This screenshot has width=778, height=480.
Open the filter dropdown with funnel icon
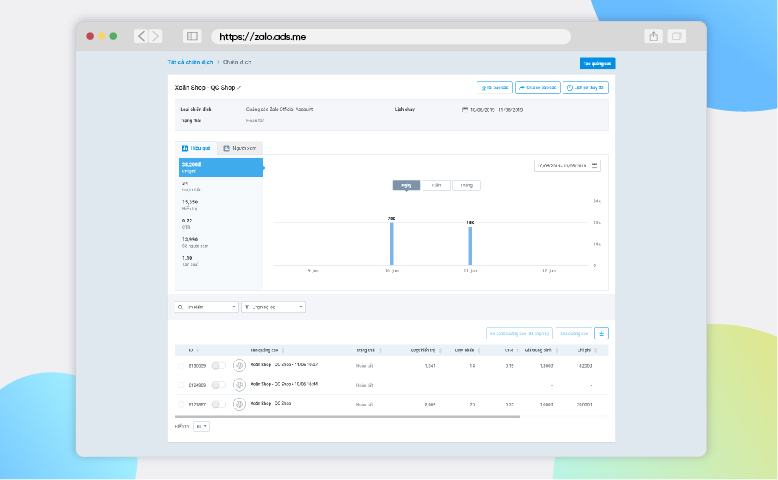click(273, 307)
